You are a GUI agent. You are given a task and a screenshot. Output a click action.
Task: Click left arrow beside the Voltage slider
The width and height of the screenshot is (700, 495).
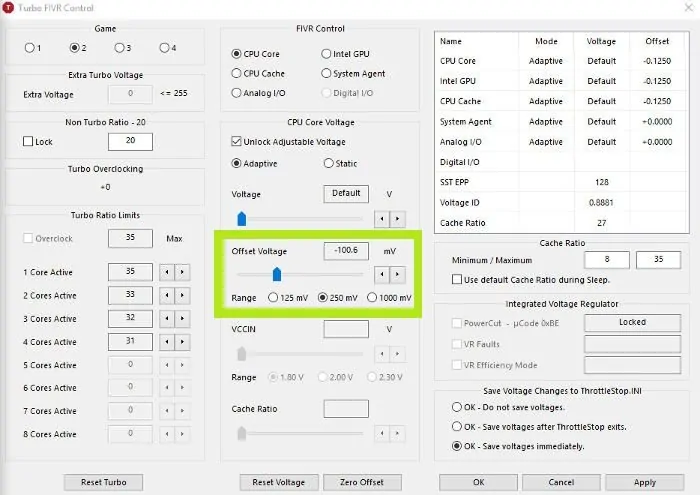(382, 219)
